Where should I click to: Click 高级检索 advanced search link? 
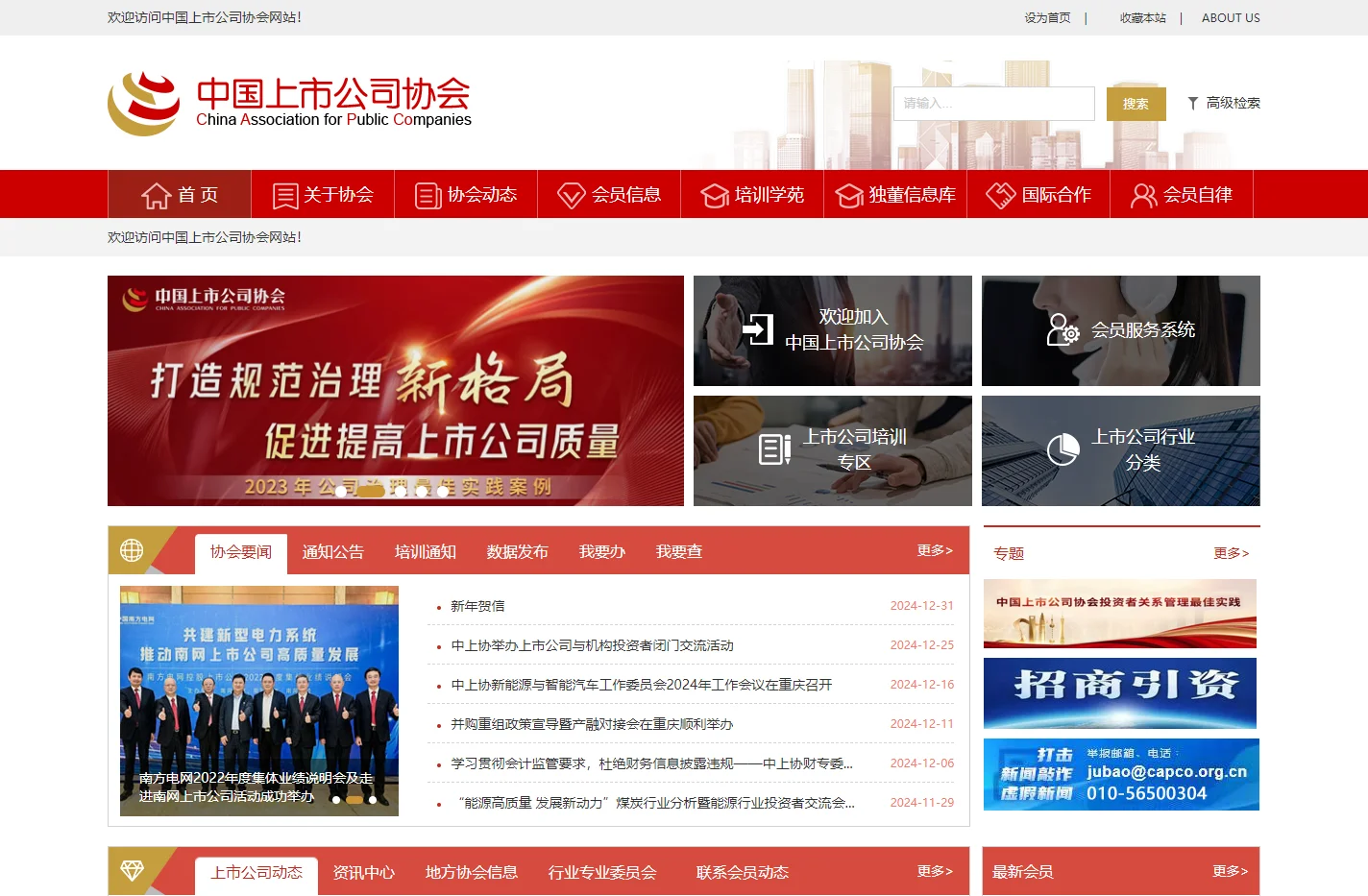pos(1234,103)
